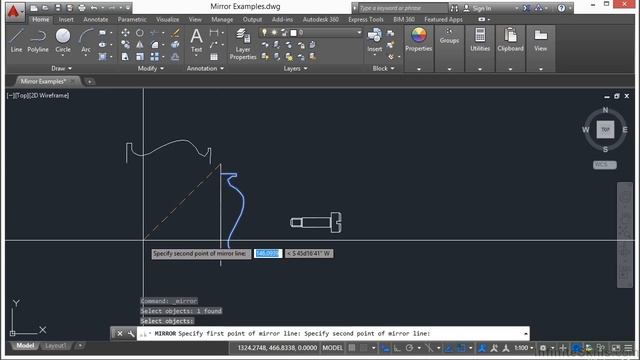This screenshot has height=360, width=640.
Task: Open the Express Tools ribbon tab
Action: pyautogui.click(x=366, y=19)
